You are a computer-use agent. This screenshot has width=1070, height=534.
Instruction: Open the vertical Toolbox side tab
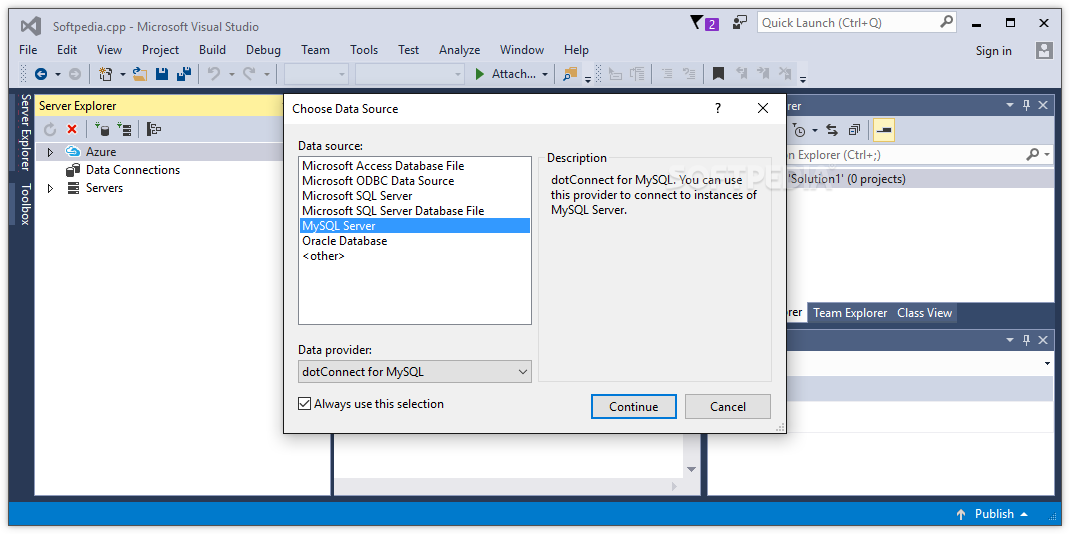coord(25,204)
